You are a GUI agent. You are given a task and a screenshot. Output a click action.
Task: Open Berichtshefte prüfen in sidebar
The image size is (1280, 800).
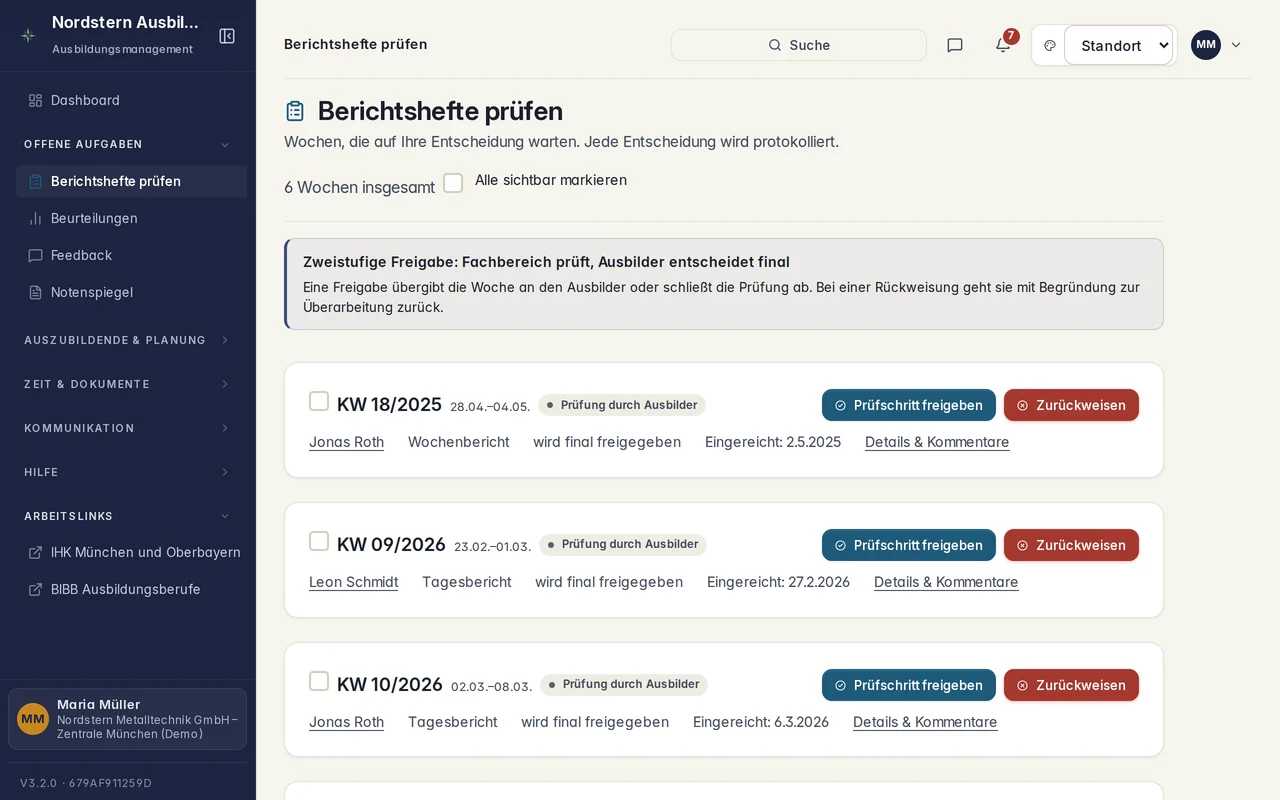[x=131, y=181]
